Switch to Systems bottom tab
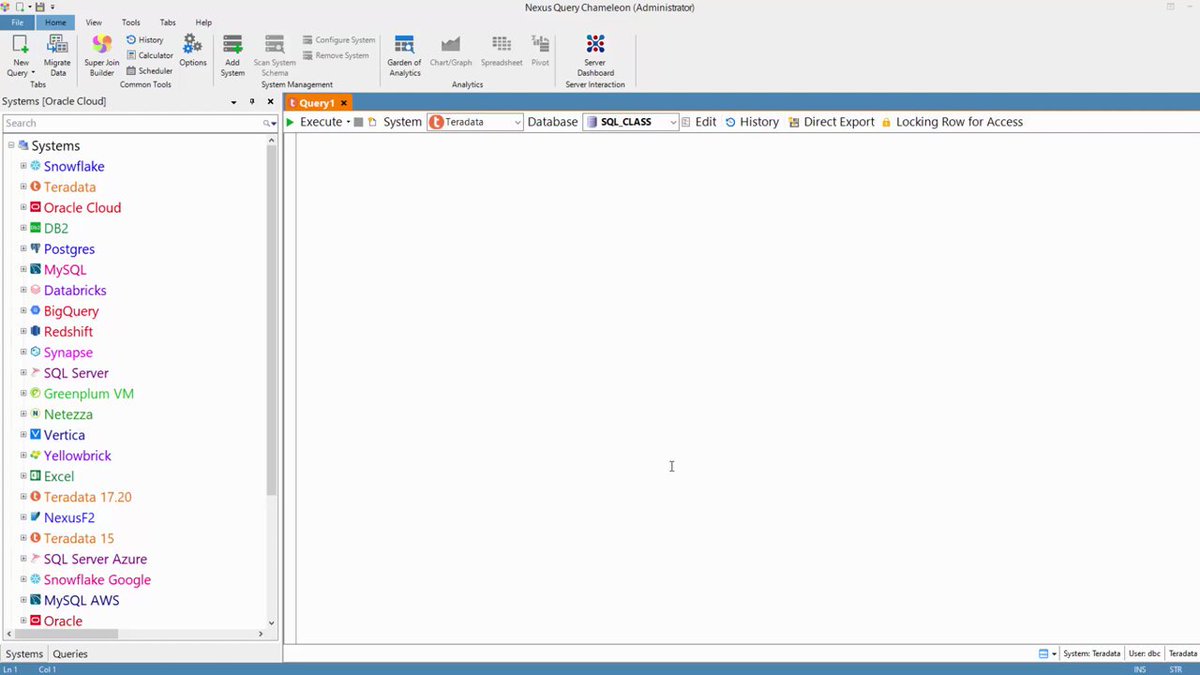Viewport: 1200px width, 675px height. click(x=25, y=654)
